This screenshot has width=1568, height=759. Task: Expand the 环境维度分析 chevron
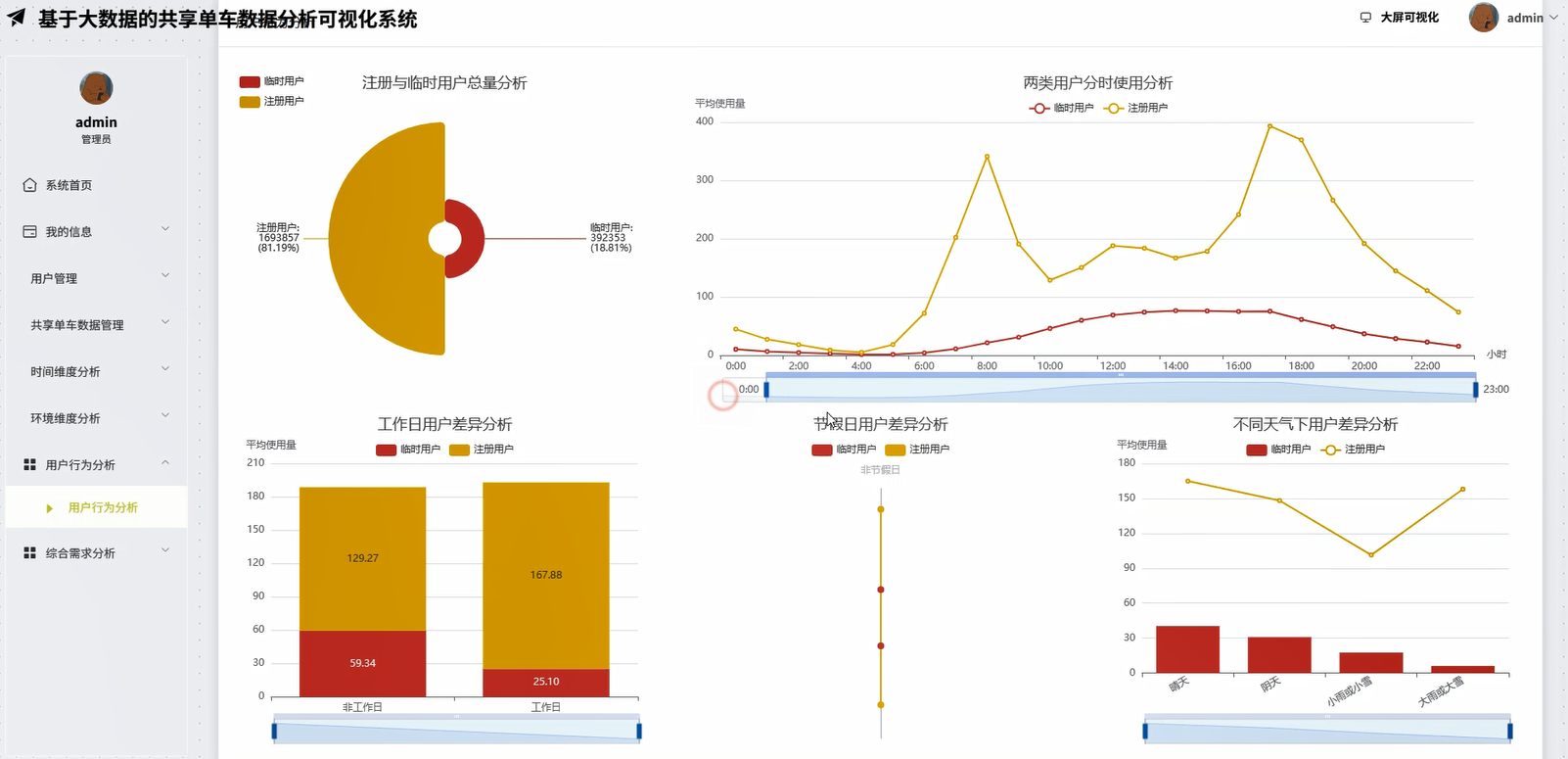[165, 415]
